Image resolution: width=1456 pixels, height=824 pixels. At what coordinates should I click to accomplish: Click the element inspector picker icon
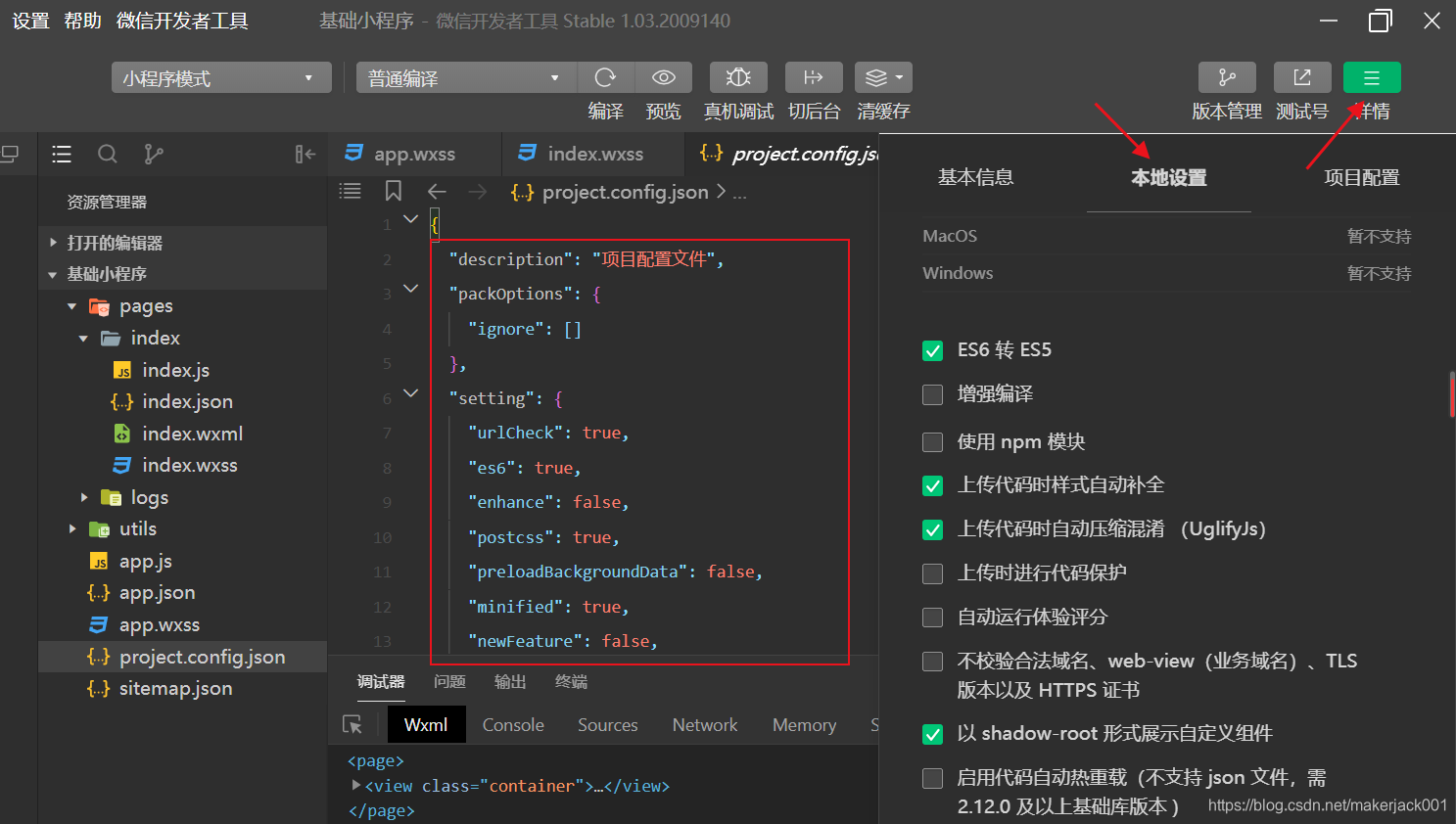tap(352, 725)
